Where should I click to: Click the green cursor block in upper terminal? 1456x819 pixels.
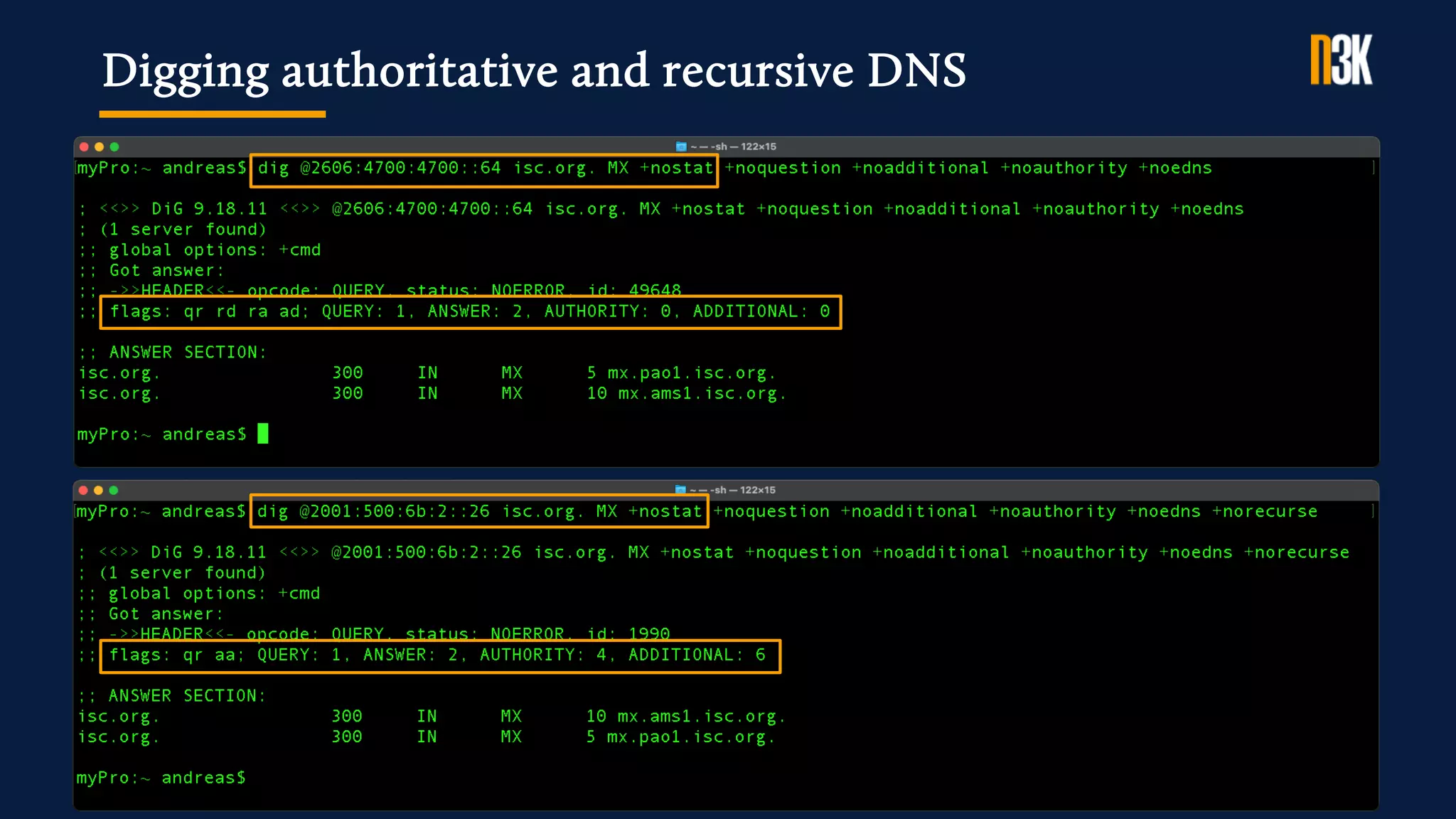[263, 433]
